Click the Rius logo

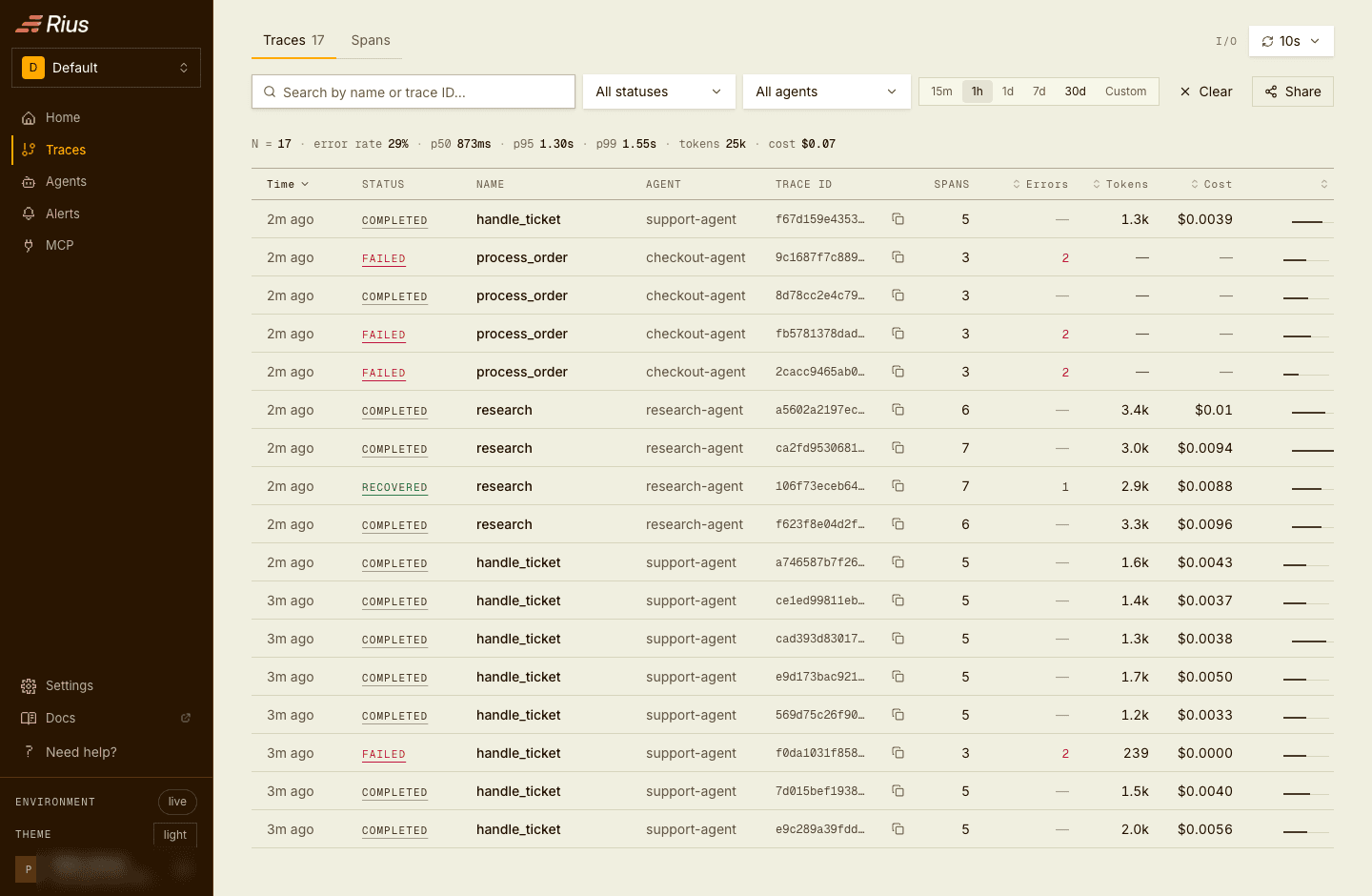52,24
